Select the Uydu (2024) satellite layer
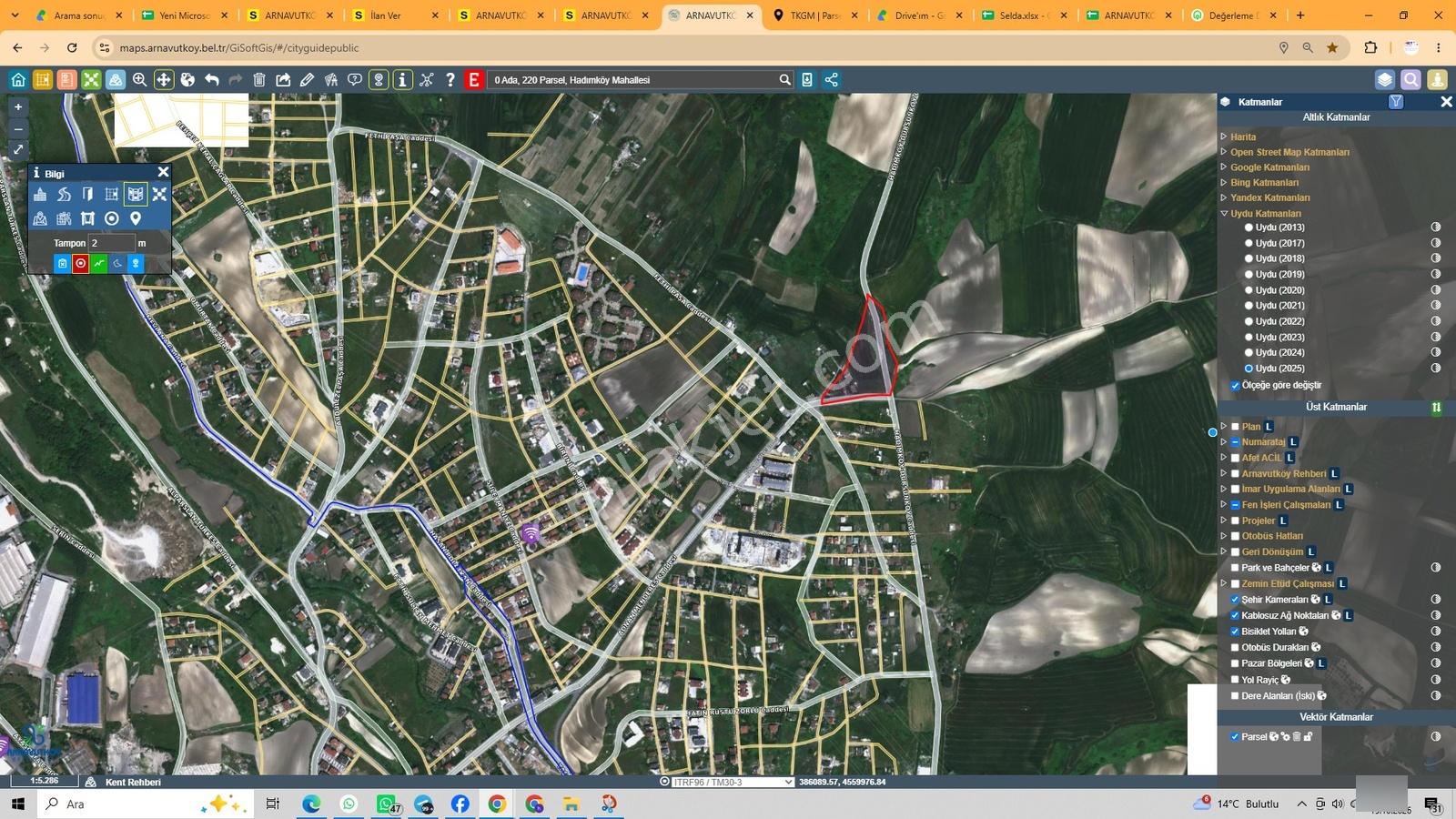The image size is (1456, 819). coord(1249,353)
